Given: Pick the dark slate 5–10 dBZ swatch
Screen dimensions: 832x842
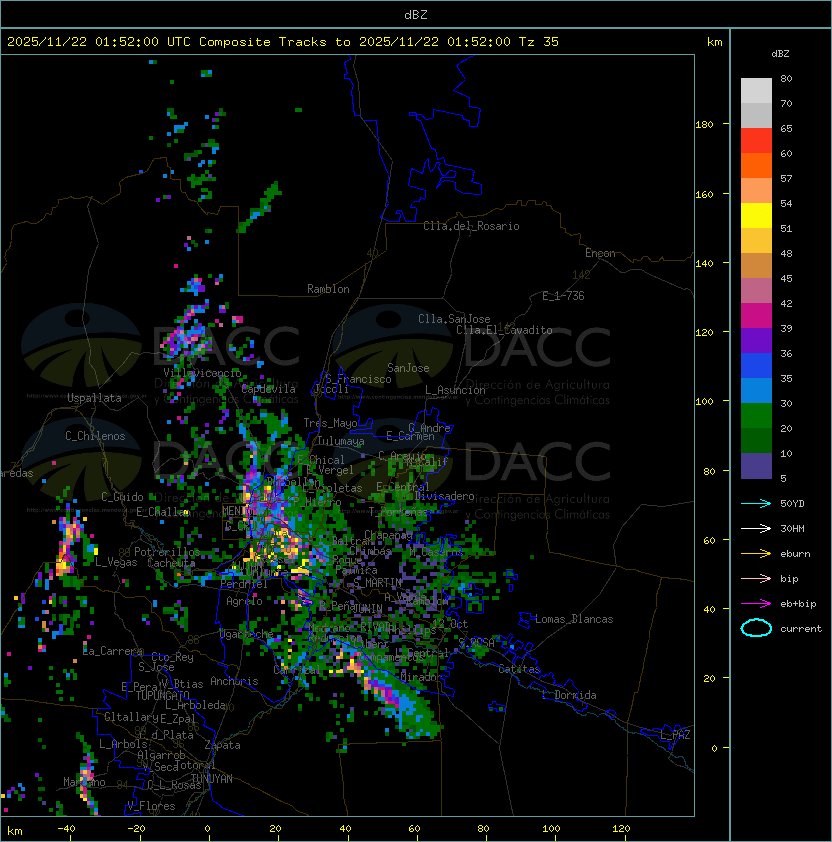Looking at the screenshot, I should pyautogui.click(x=756, y=466).
